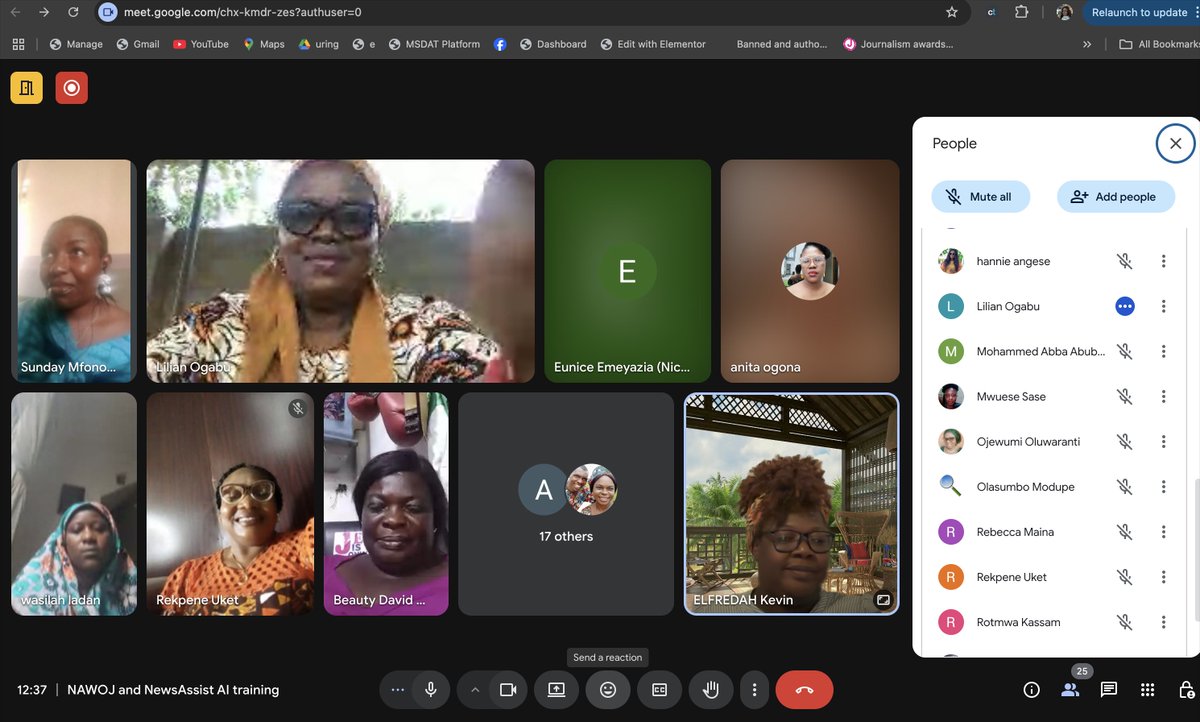Click the red Leave call button
The image size is (1200, 722).
point(804,690)
